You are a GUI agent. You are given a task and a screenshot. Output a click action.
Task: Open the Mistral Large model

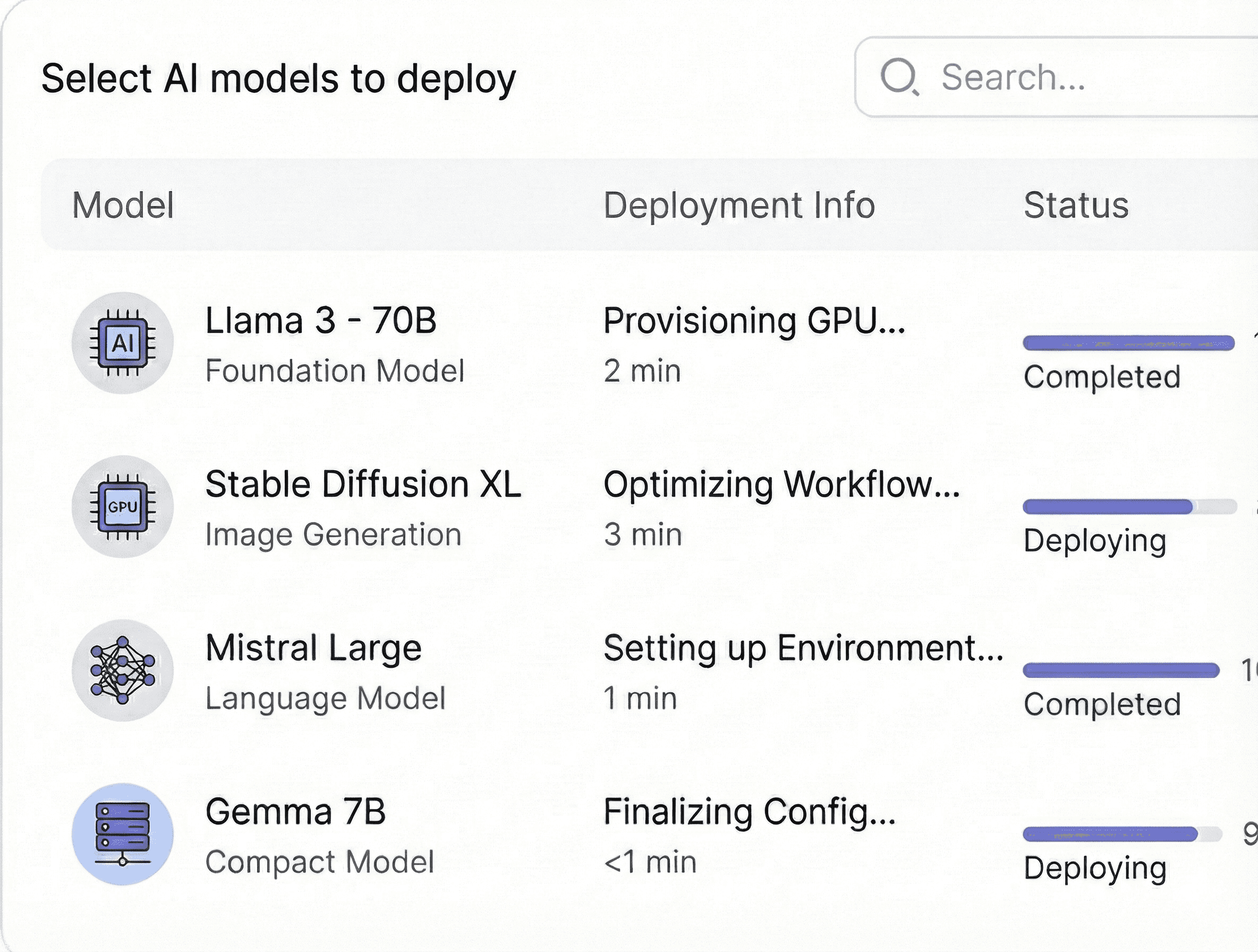pyautogui.click(x=313, y=648)
